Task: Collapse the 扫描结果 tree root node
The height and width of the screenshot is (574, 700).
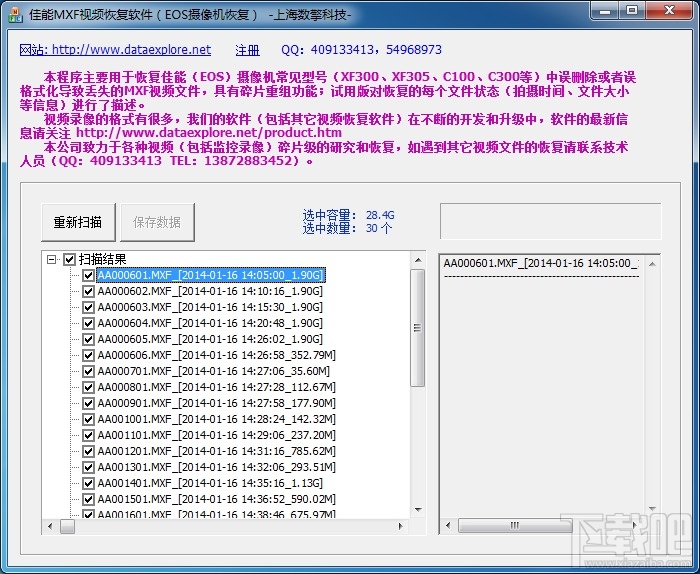Action: [x=52, y=259]
